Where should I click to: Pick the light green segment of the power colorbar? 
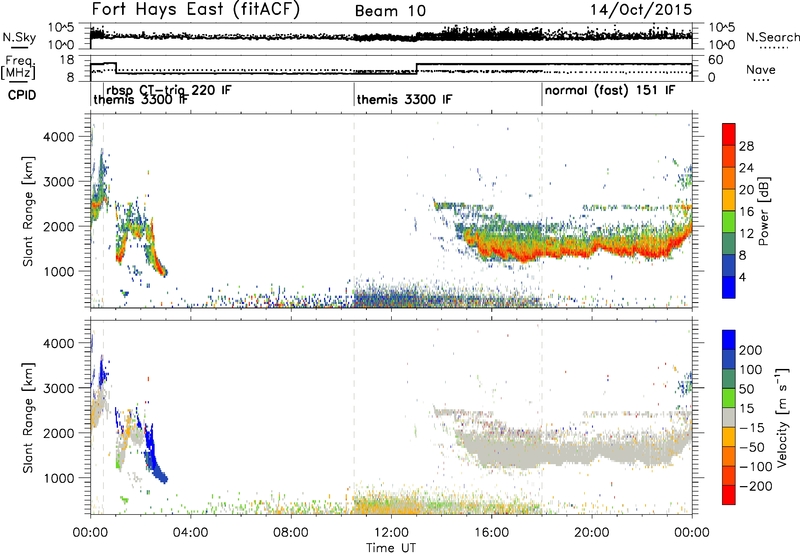tap(729, 221)
